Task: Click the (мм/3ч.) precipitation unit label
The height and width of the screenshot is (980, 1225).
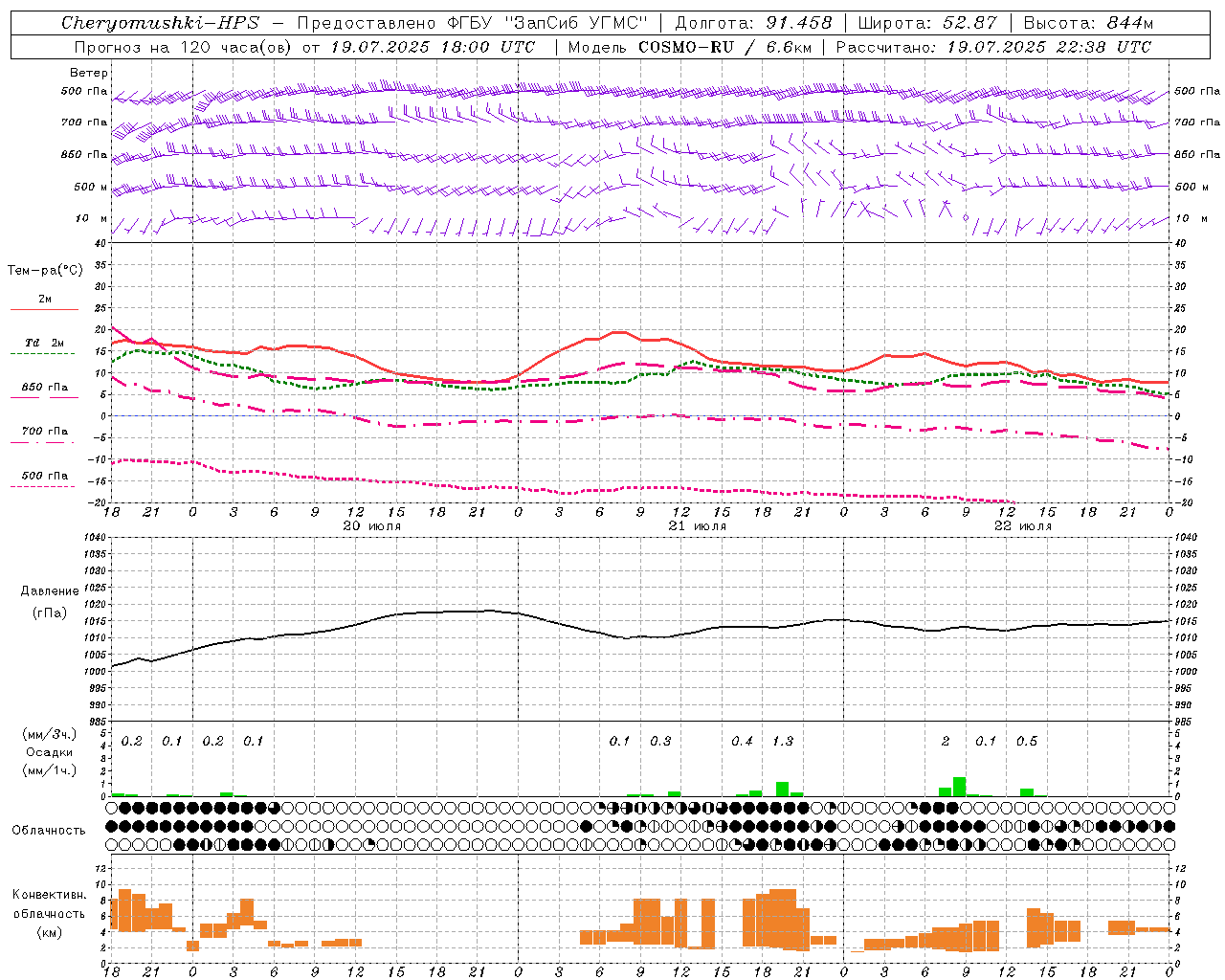Action: coord(49,735)
